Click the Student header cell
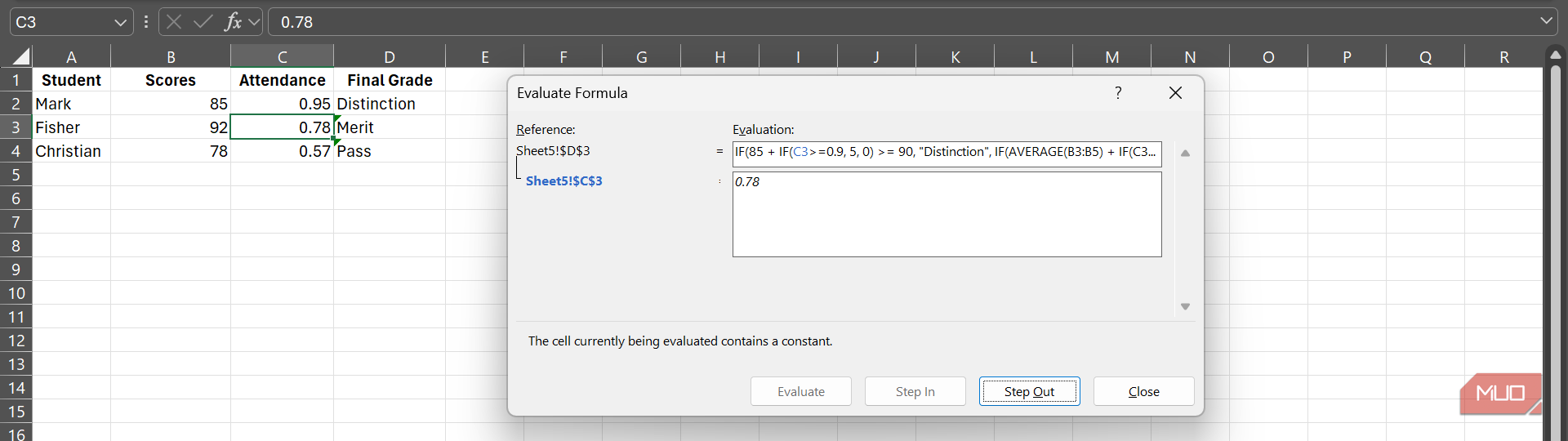1568x441 pixels. (71, 80)
